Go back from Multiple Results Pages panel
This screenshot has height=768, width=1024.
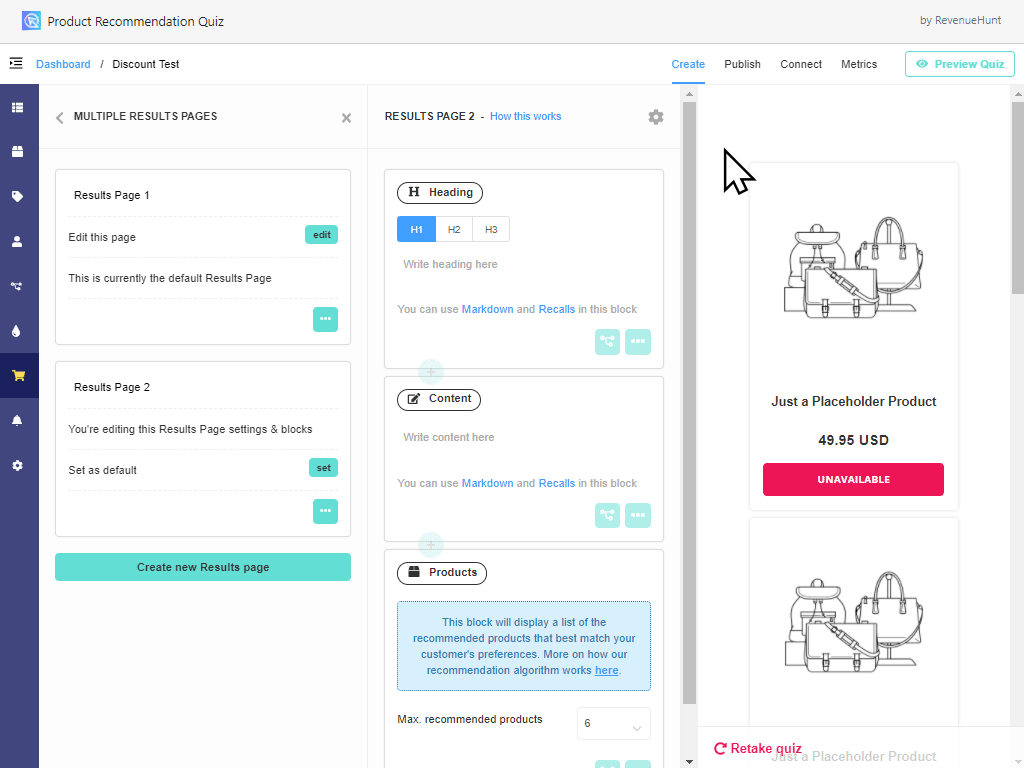(59, 118)
